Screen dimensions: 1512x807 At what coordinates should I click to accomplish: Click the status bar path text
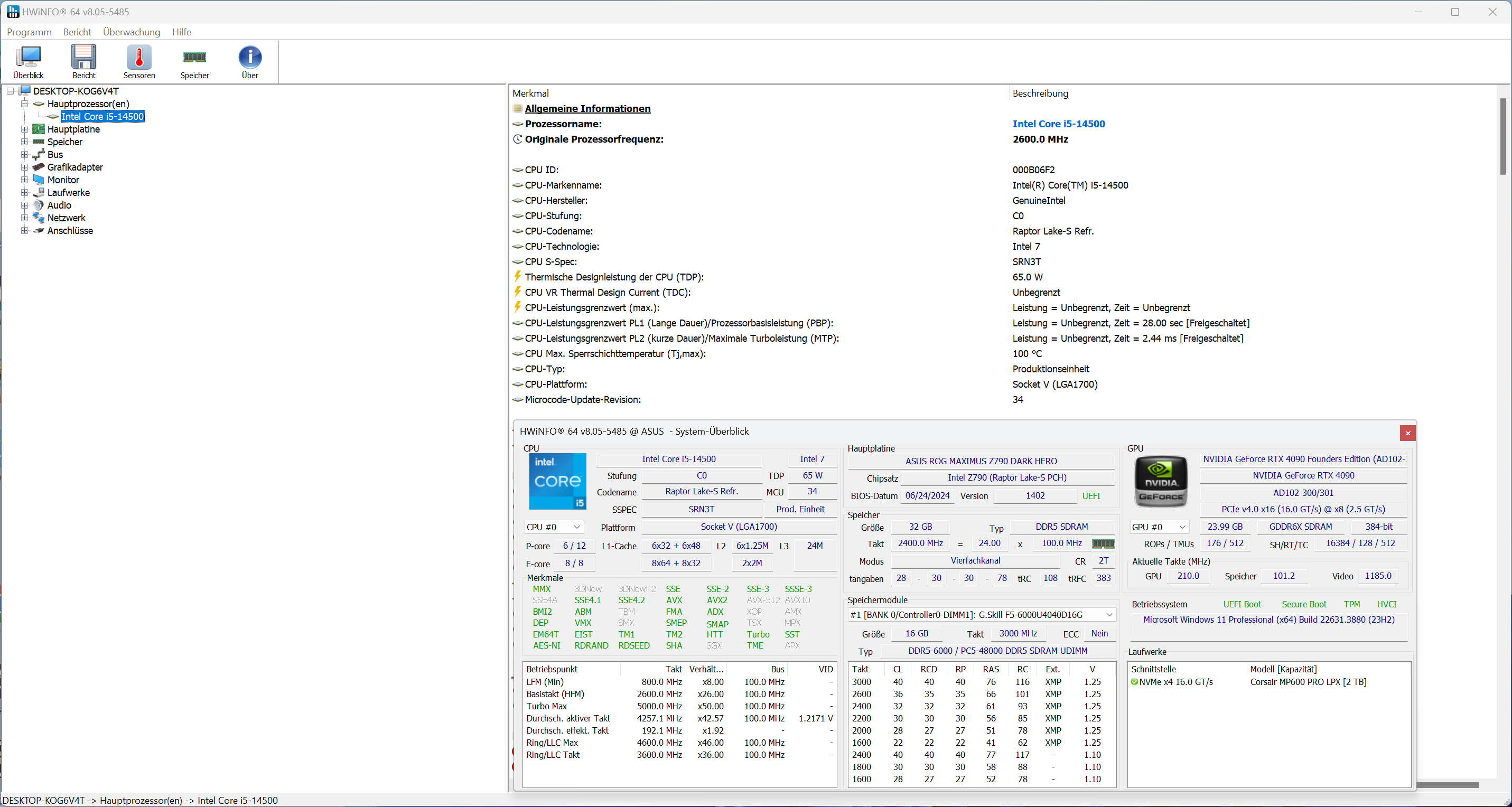click(x=141, y=801)
